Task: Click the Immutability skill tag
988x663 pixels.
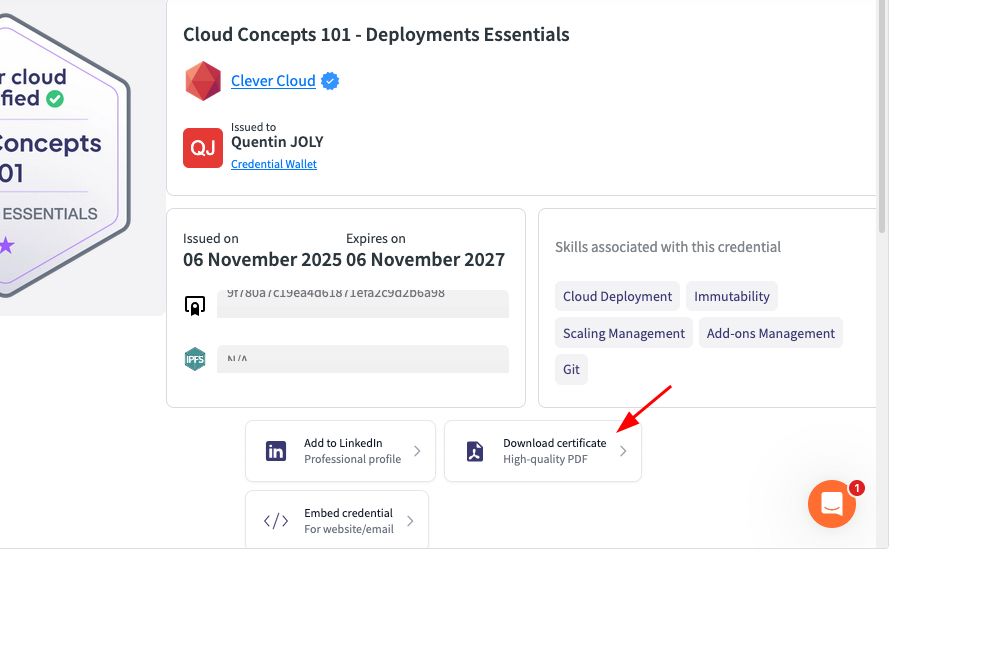Action: [x=732, y=296]
